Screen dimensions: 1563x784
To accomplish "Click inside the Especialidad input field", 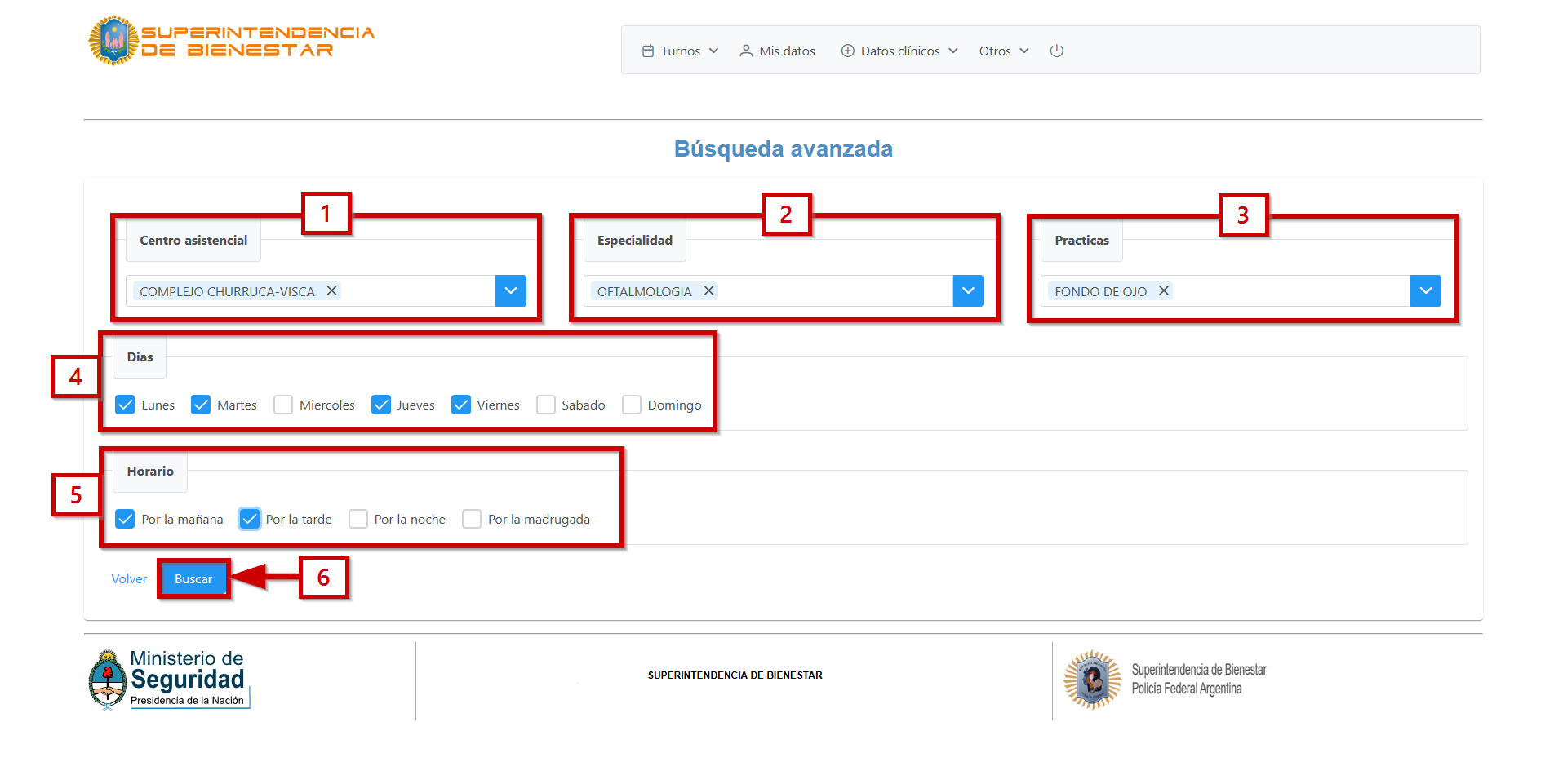I will click(833, 290).
